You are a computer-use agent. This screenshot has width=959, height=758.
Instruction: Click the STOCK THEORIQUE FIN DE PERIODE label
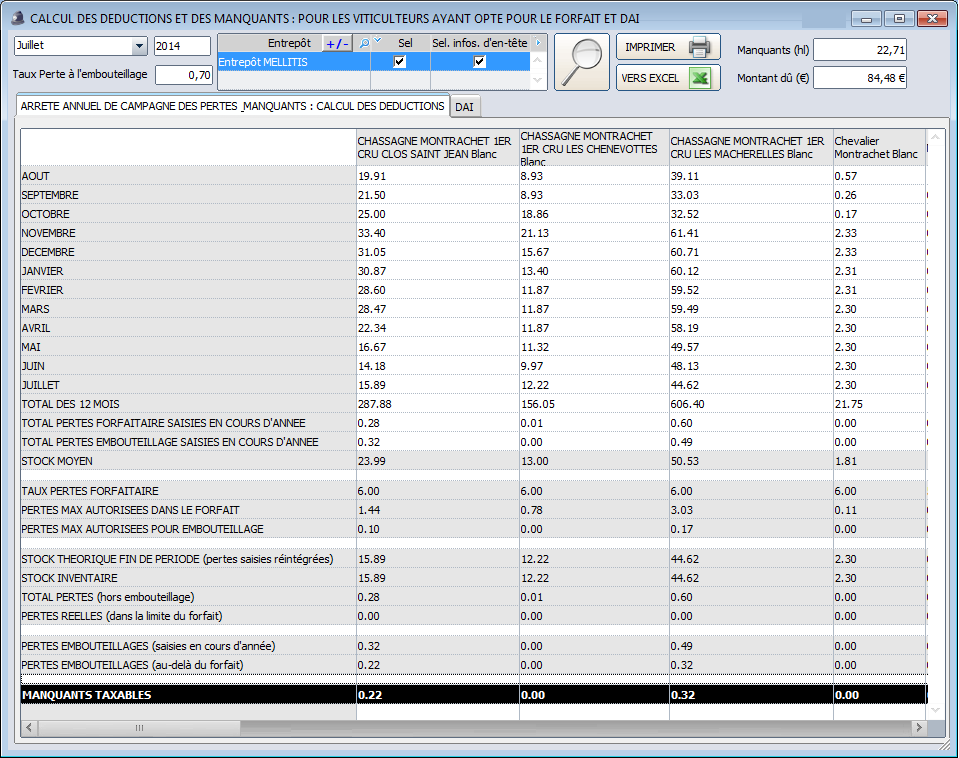[177, 559]
